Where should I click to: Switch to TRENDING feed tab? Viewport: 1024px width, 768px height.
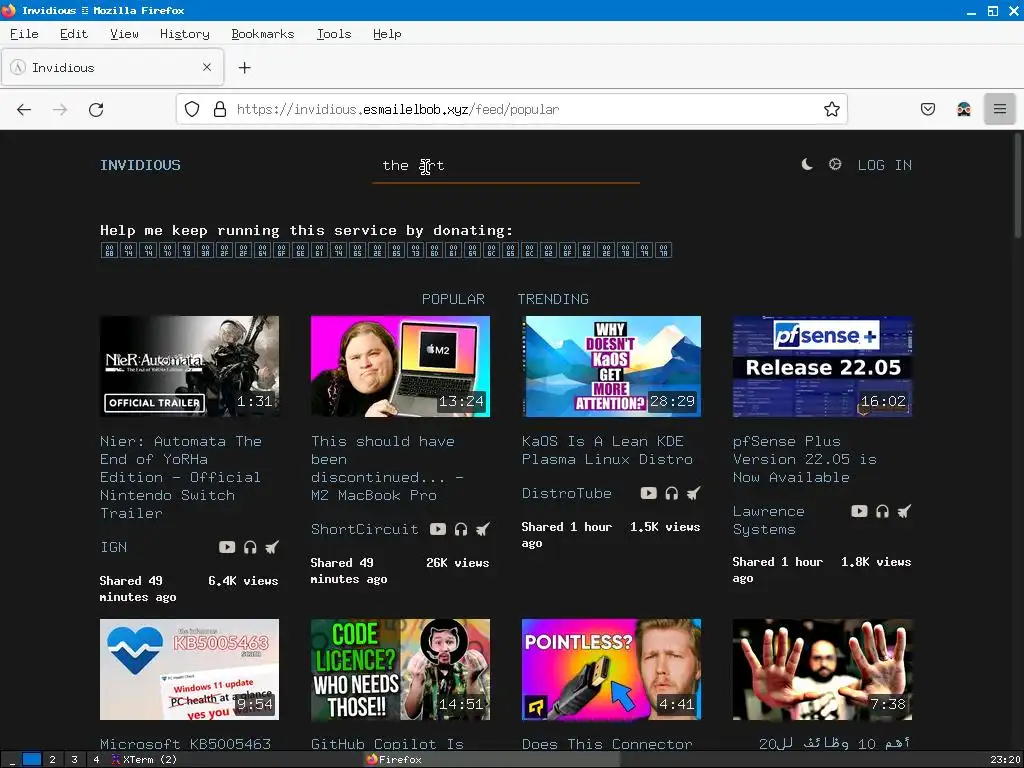pos(552,299)
